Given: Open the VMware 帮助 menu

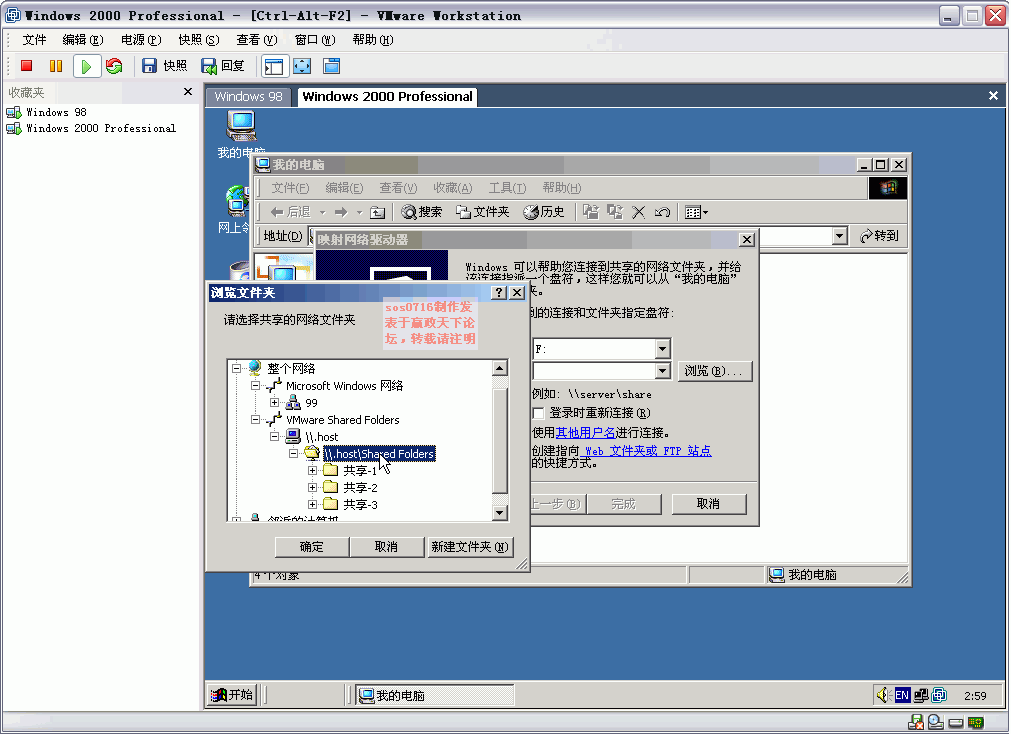Looking at the screenshot, I should [x=373, y=40].
